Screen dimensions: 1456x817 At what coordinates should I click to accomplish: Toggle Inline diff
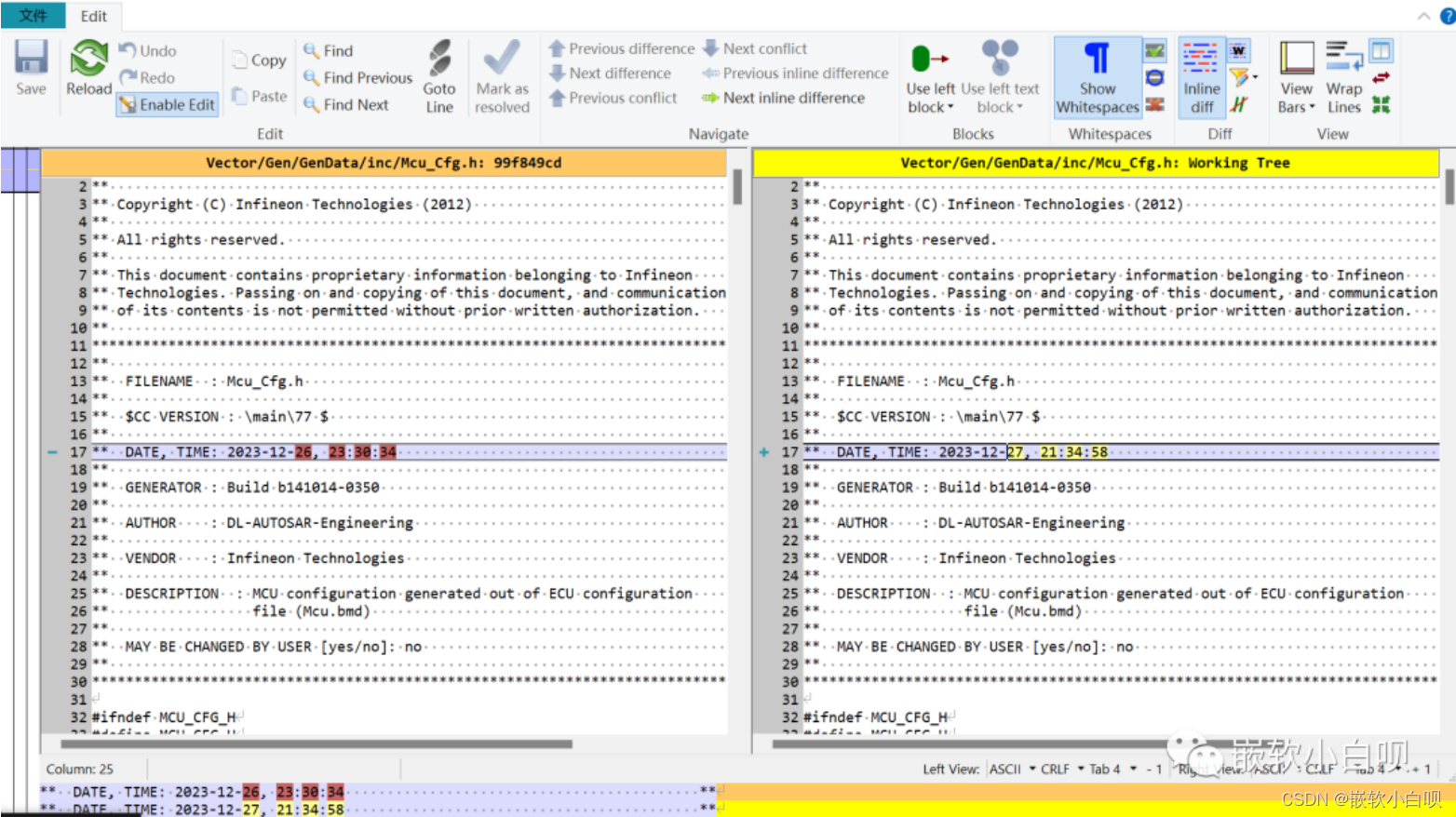coord(1201,77)
